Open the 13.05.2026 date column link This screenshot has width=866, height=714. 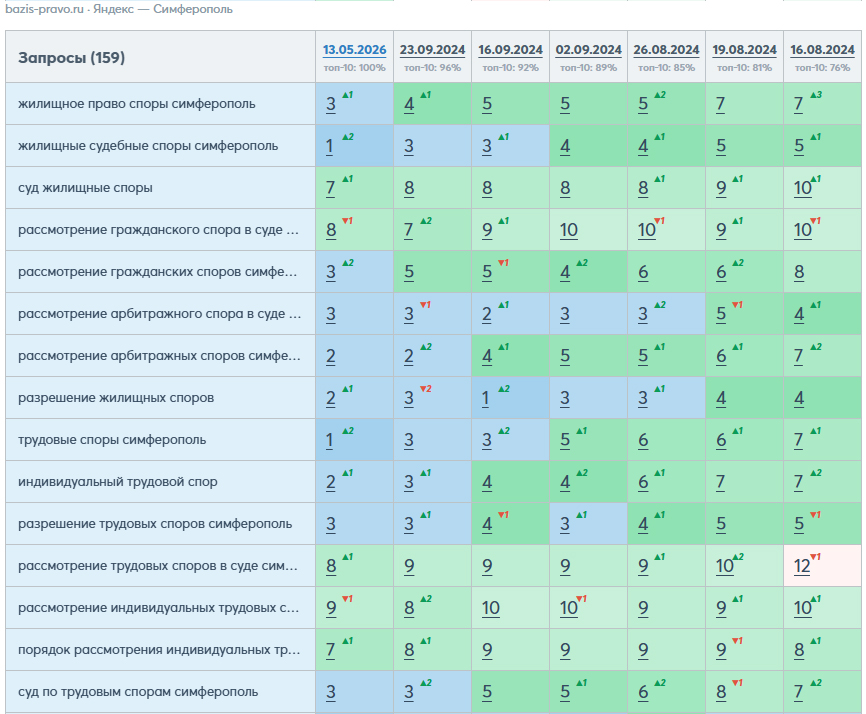(354, 50)
